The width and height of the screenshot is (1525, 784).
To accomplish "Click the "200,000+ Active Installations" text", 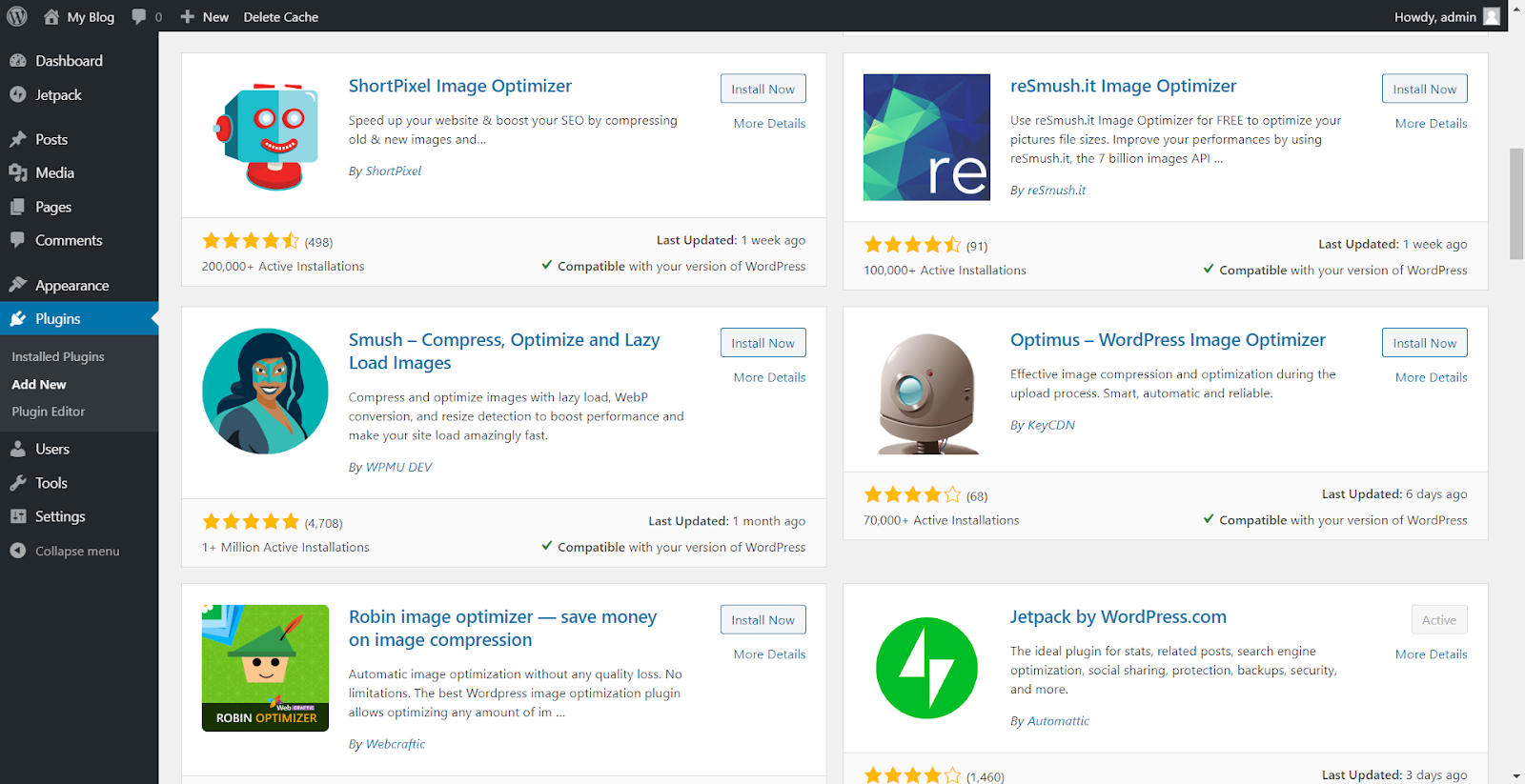I will coord(283,266).
